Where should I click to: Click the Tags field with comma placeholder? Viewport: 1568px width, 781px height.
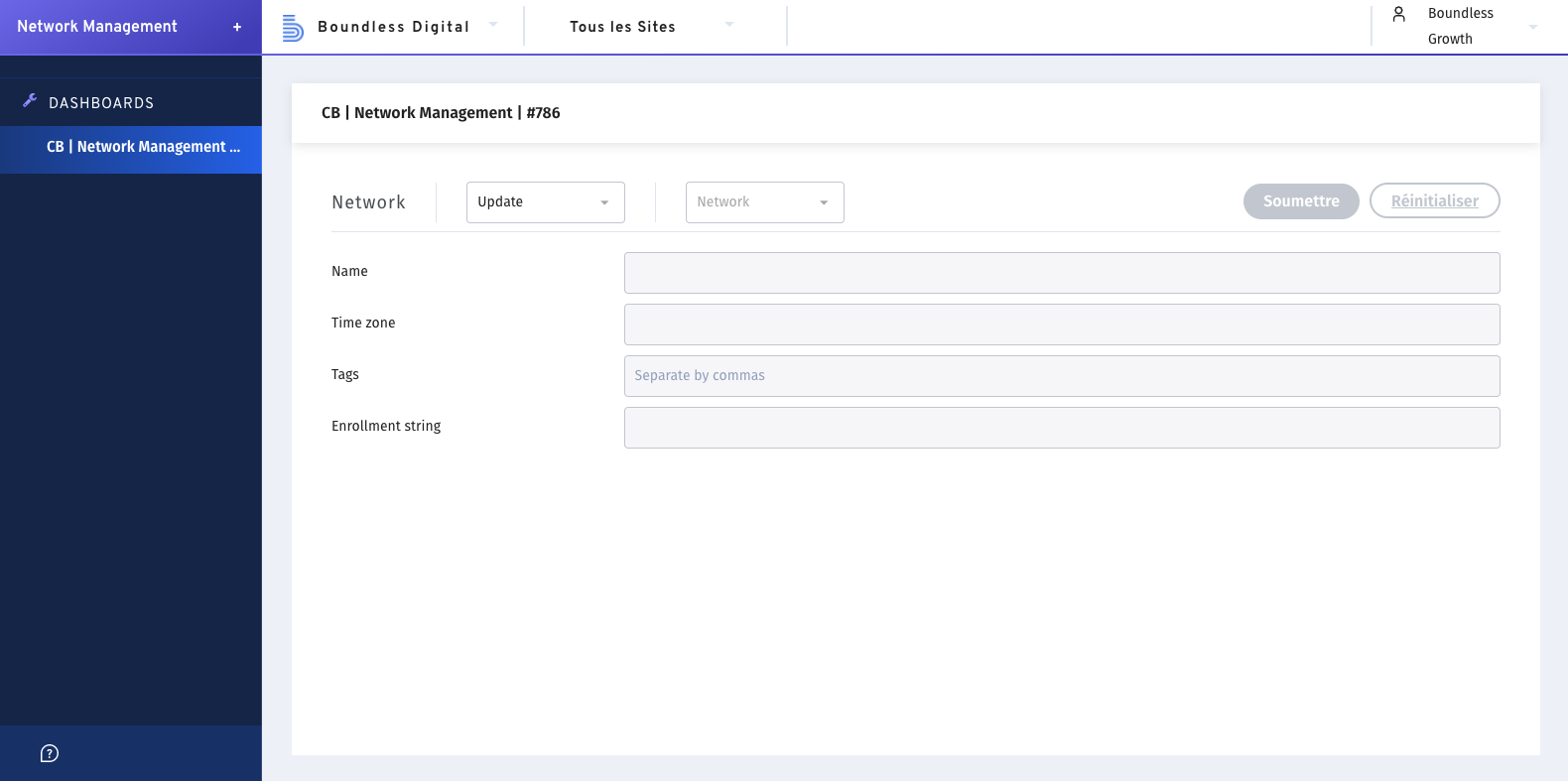point(1062,376)
